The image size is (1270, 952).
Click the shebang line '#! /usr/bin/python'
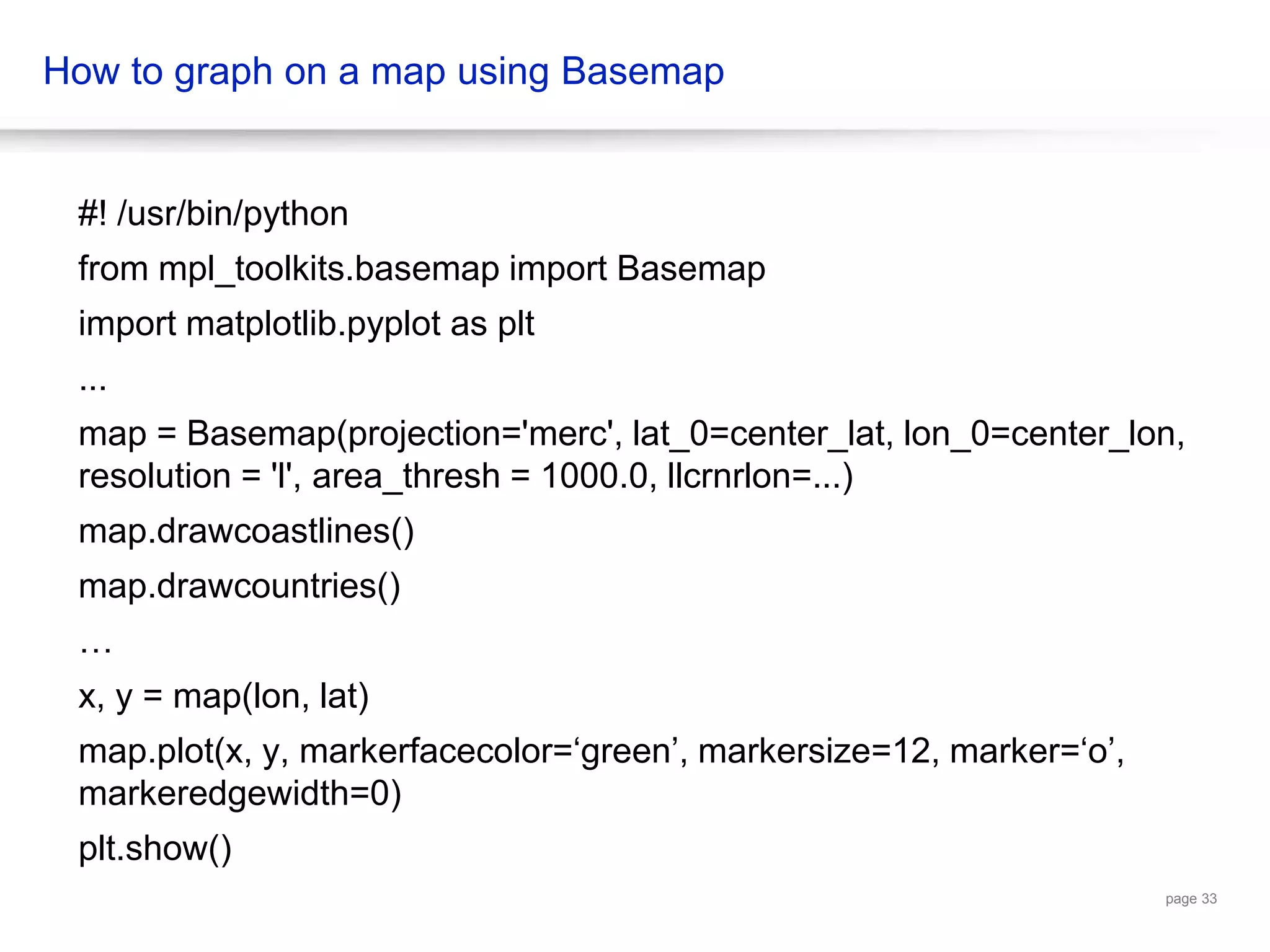[x=213, y=215]
